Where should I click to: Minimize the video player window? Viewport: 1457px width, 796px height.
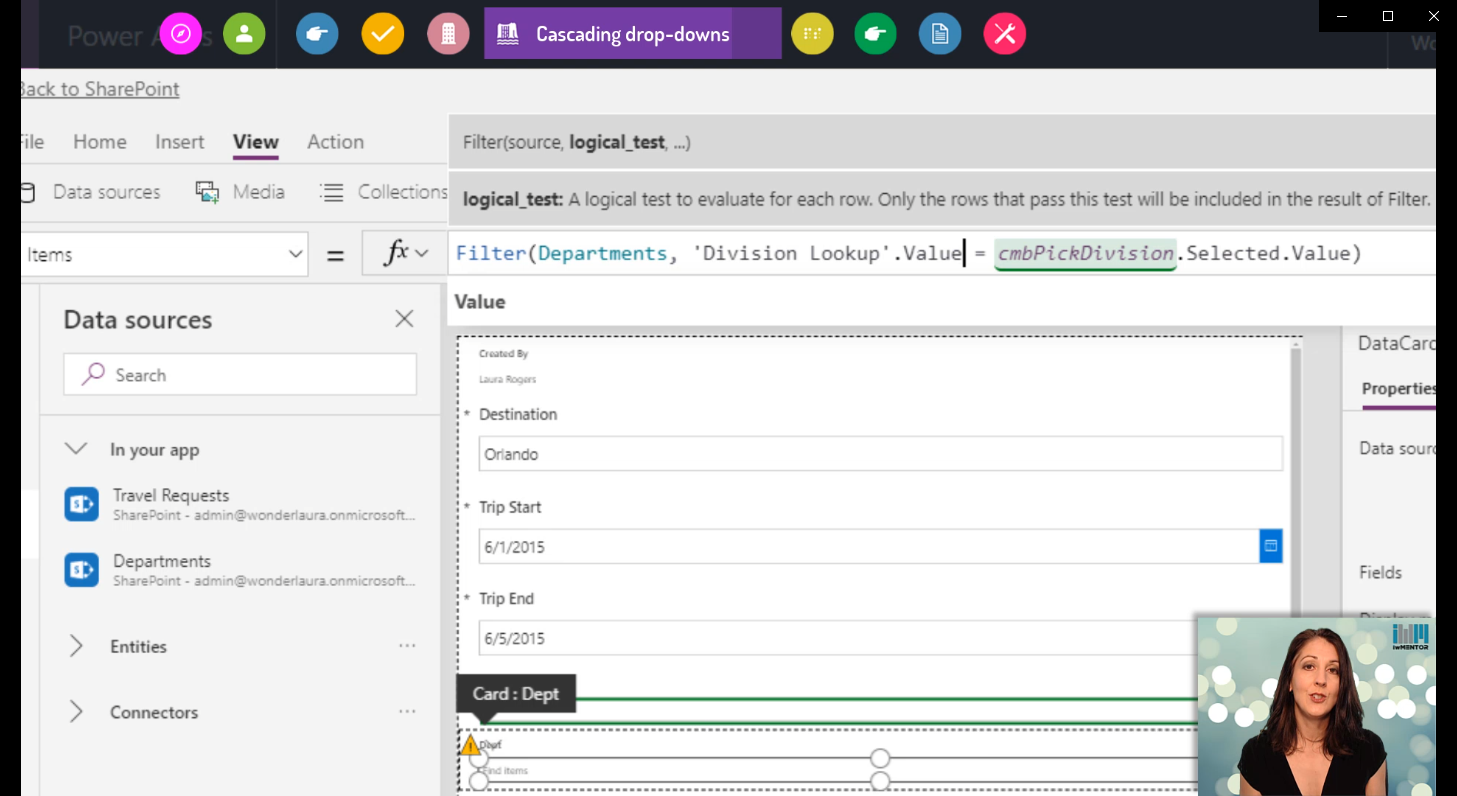coord(1342,15)
